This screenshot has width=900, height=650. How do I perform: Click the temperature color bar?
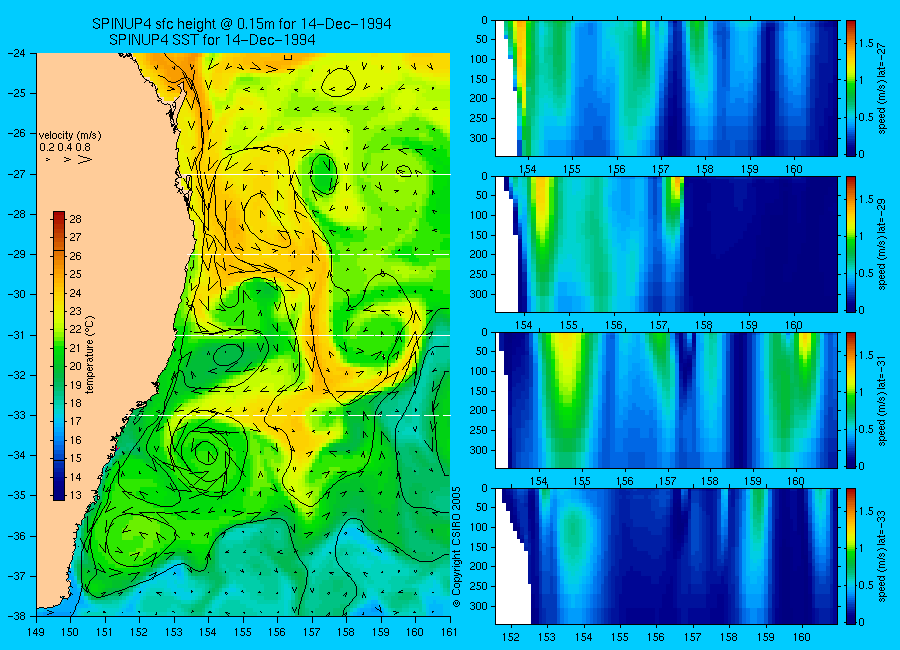(59, 356)
